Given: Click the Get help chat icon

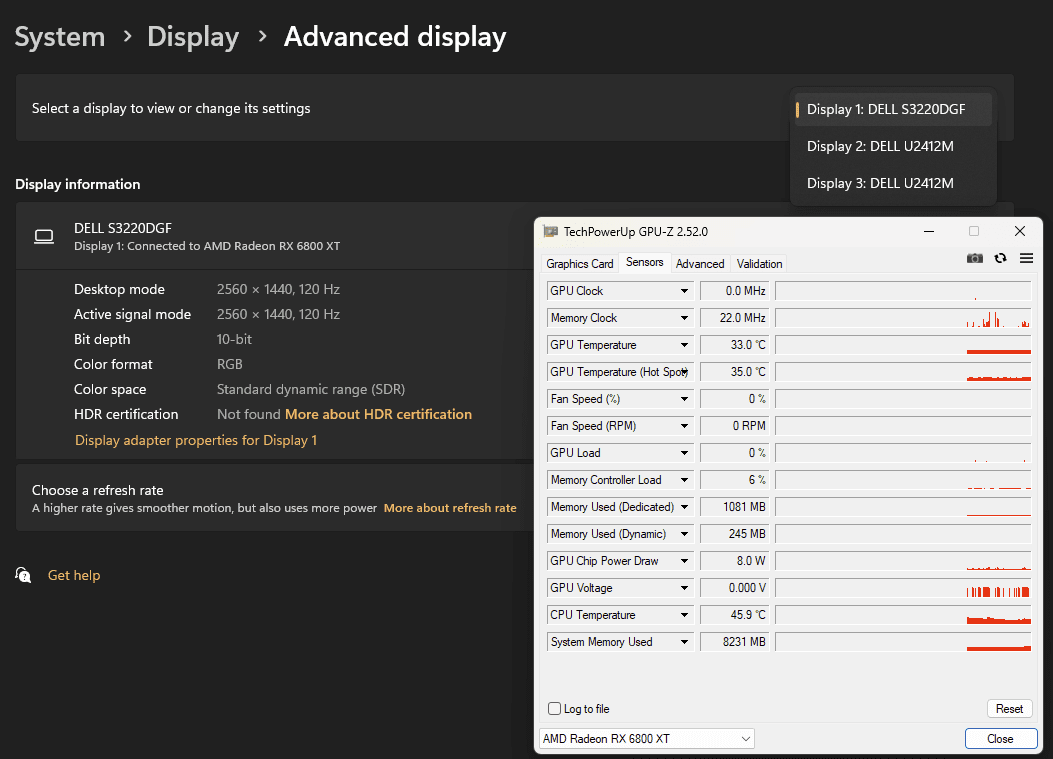Looking at the screenshot, I should (24, 575).
